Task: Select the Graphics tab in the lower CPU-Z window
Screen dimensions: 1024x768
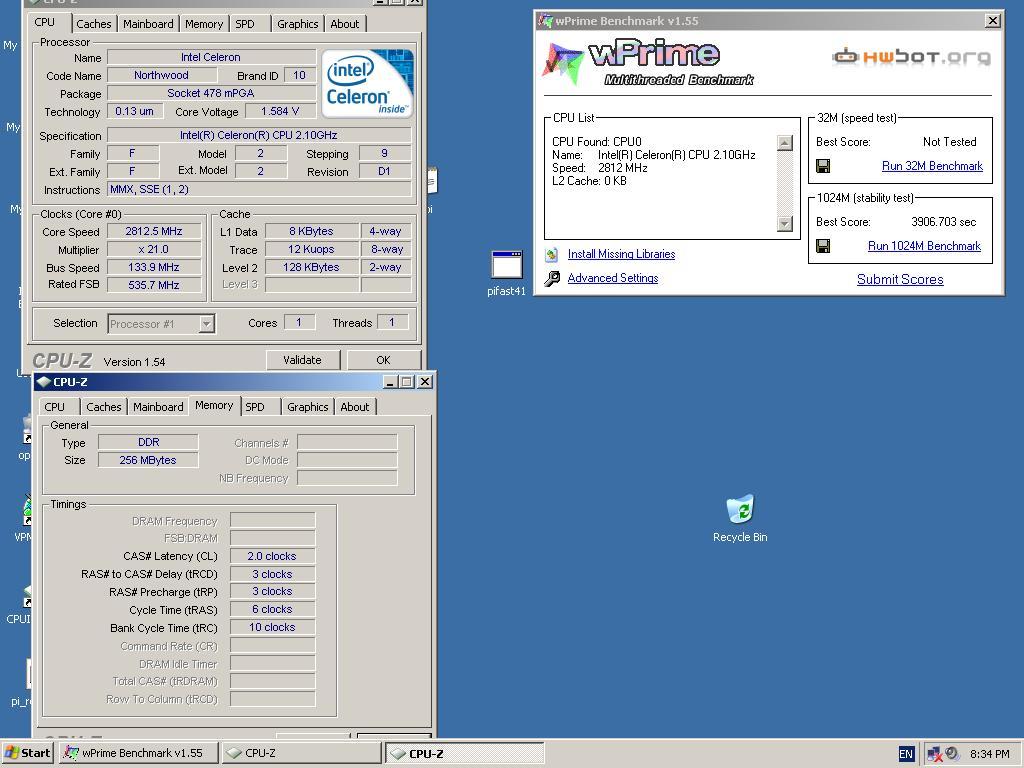Action: coord(308,407)
